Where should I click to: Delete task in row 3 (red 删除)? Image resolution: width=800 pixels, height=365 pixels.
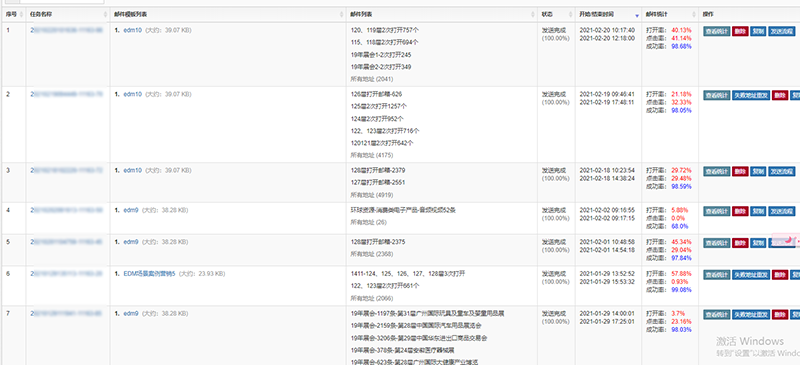point(740,172)
